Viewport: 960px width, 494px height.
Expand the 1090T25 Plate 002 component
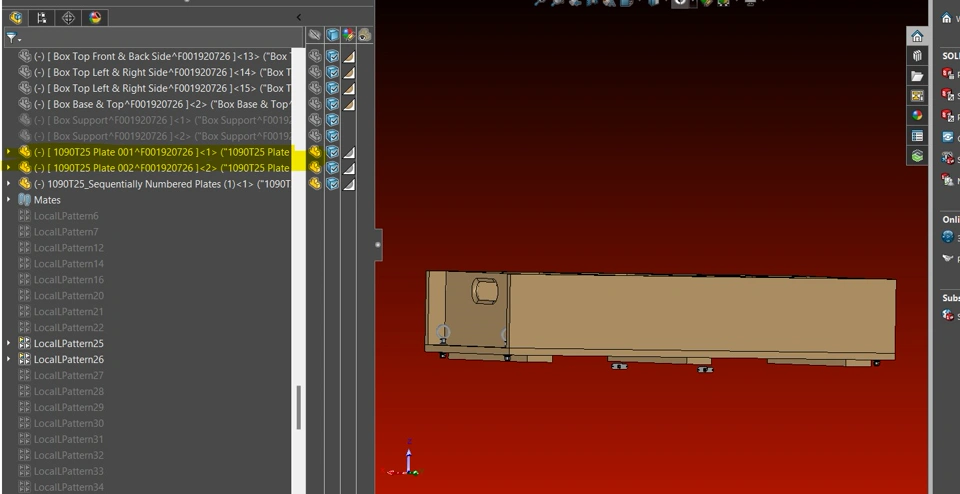[x=9, y=168]
